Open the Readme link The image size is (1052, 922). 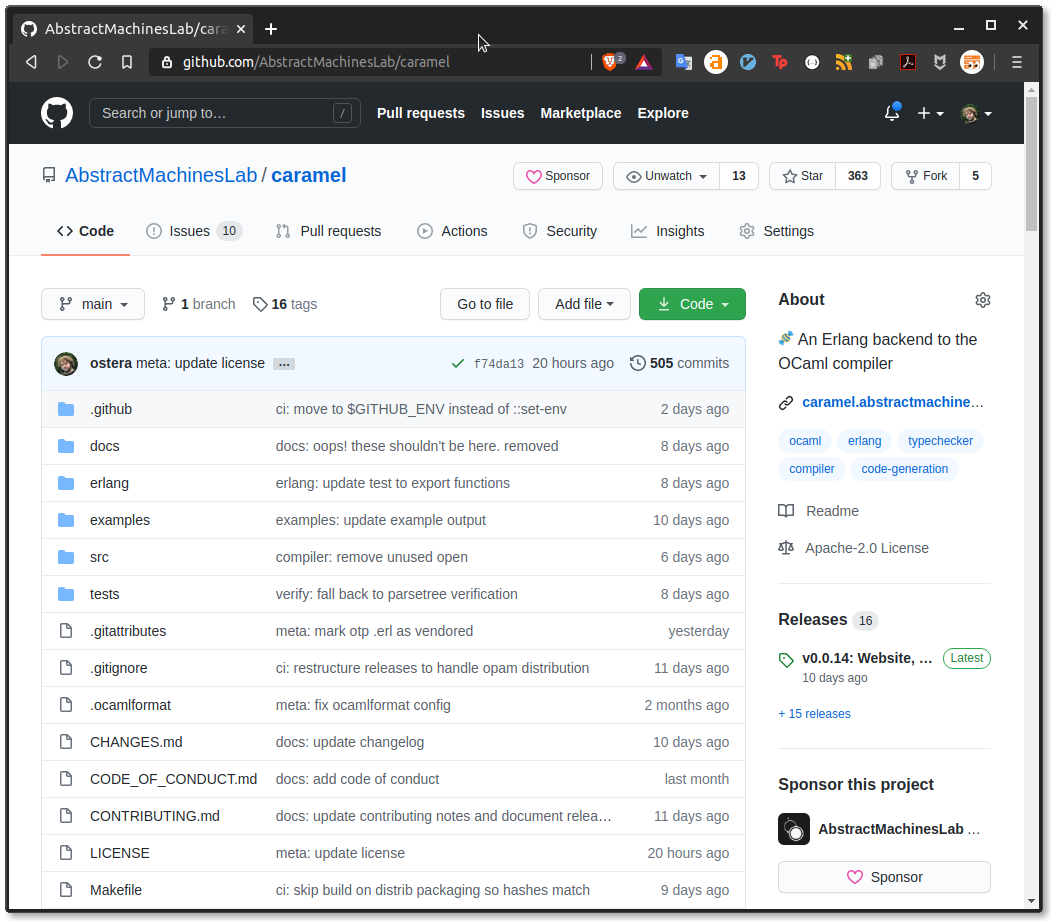coord(832,511)
